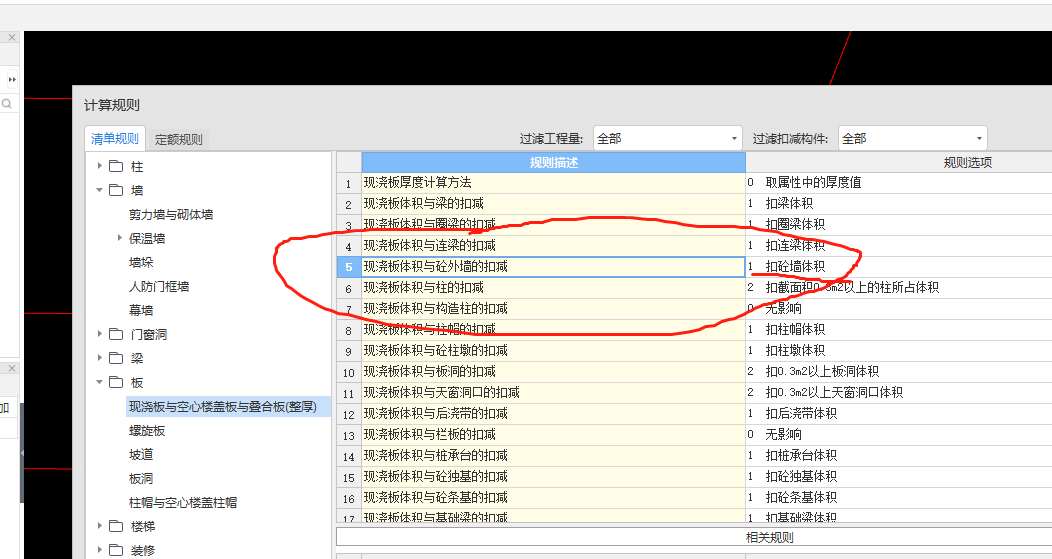Select rule 现浇板体积与桩承台的扣减
The image size is (1052, 559).
[x=554, y=456]
